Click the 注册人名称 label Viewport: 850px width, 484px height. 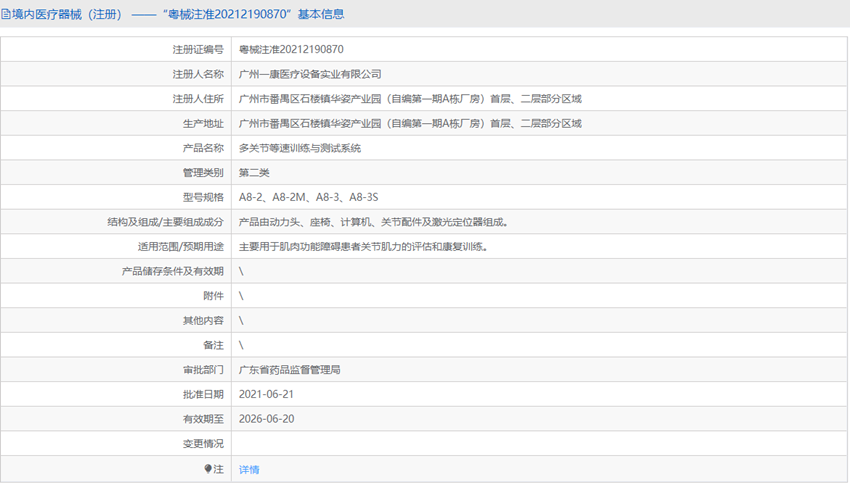coord(198,74)
